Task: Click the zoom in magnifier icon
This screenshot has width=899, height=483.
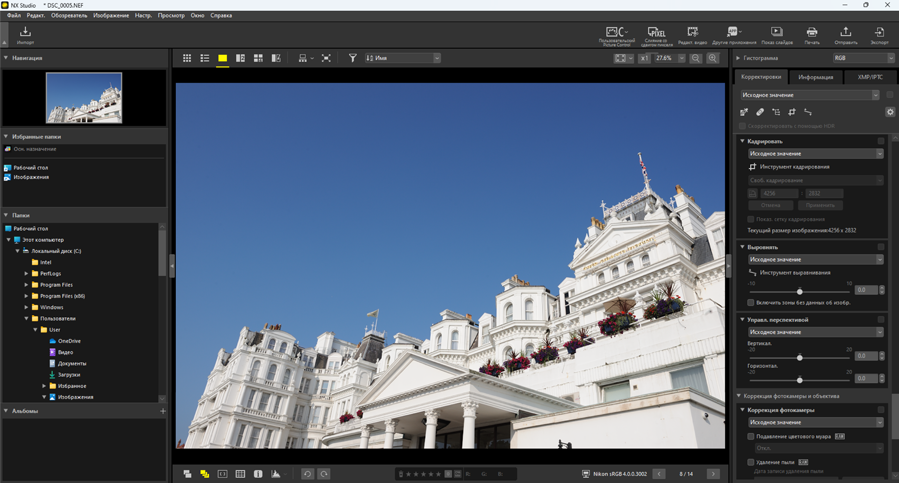Action: point(713,59)
